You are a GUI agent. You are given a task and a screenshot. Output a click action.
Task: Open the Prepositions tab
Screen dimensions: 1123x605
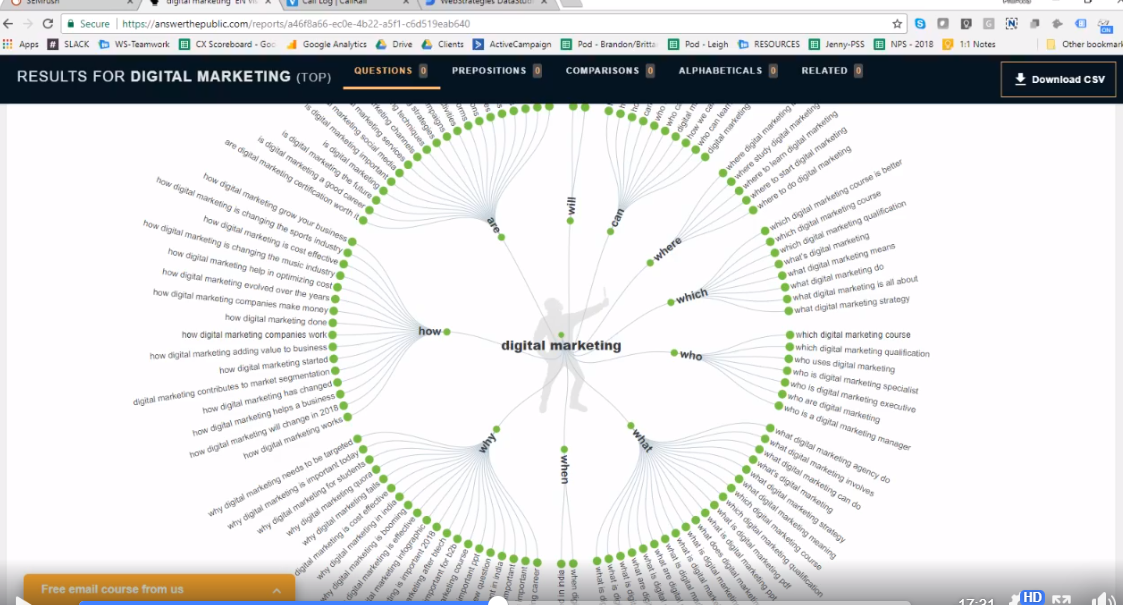point(496,71)
